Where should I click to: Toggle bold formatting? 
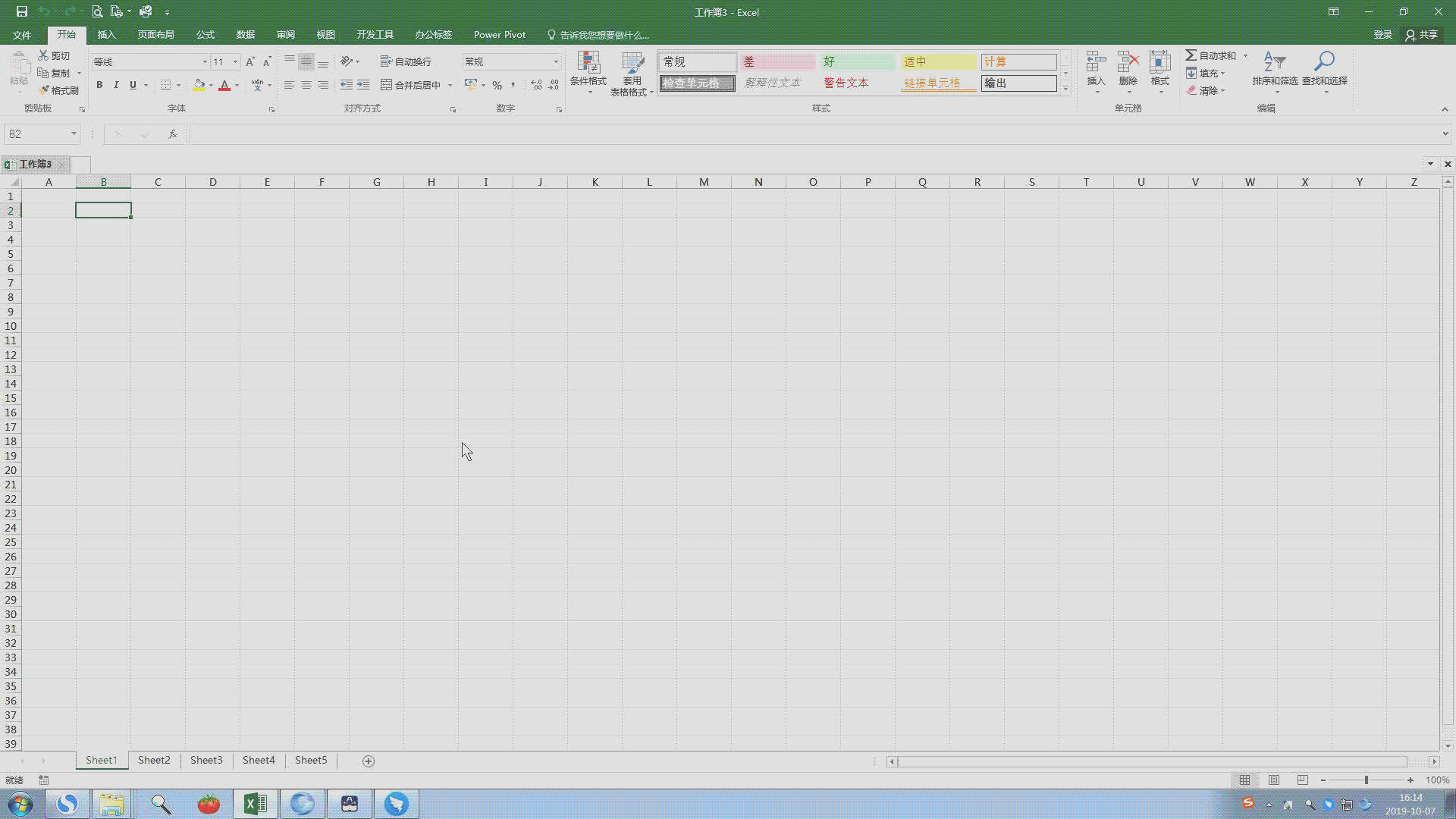pyautogui.click(x=99, y=85)
